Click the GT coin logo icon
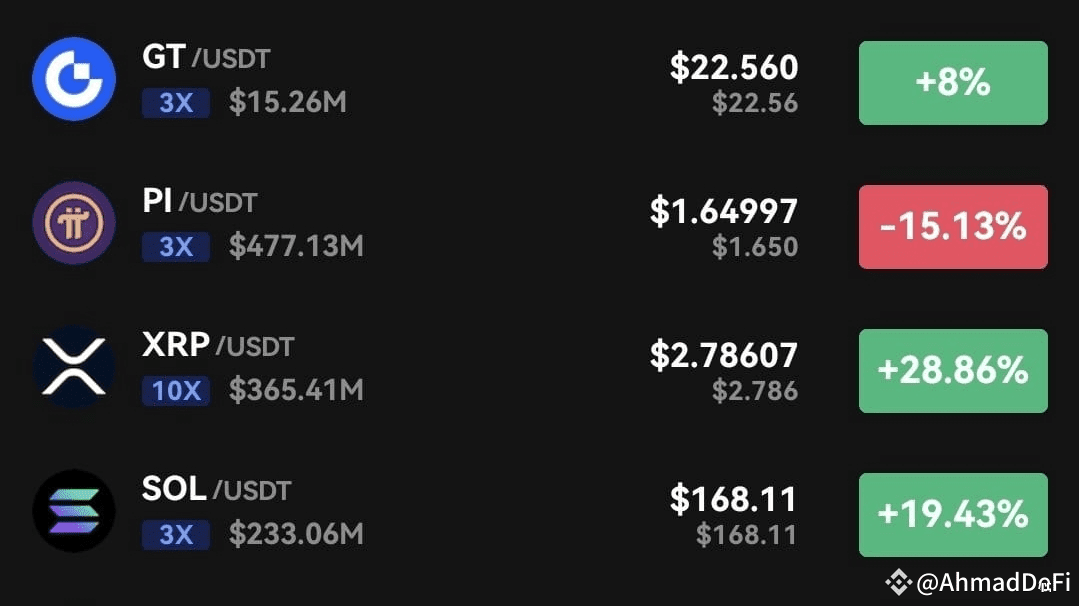 (74, 79)
